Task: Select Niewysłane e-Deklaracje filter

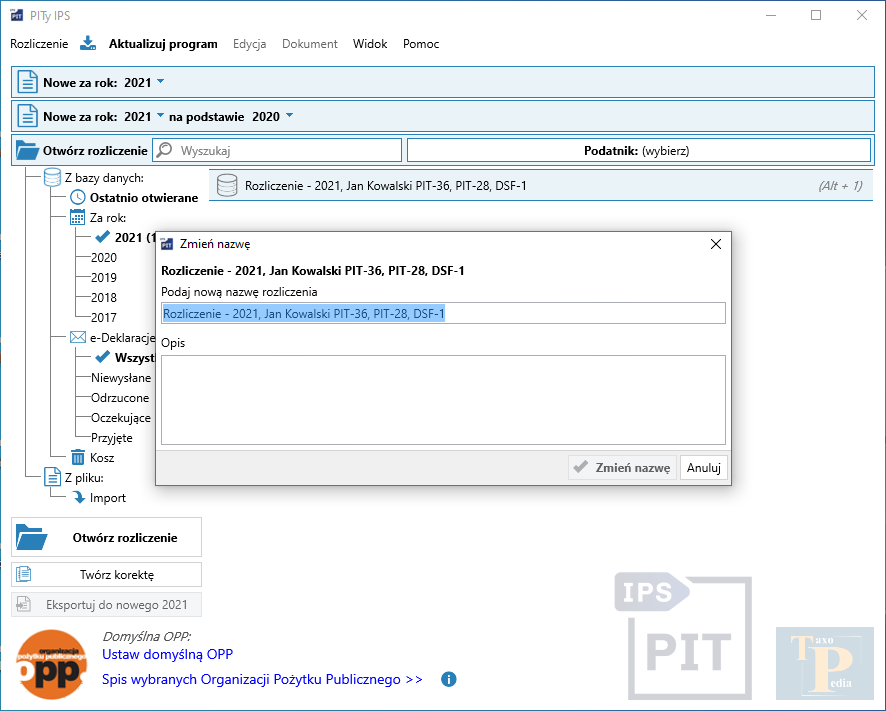Action: coord(121,378)
